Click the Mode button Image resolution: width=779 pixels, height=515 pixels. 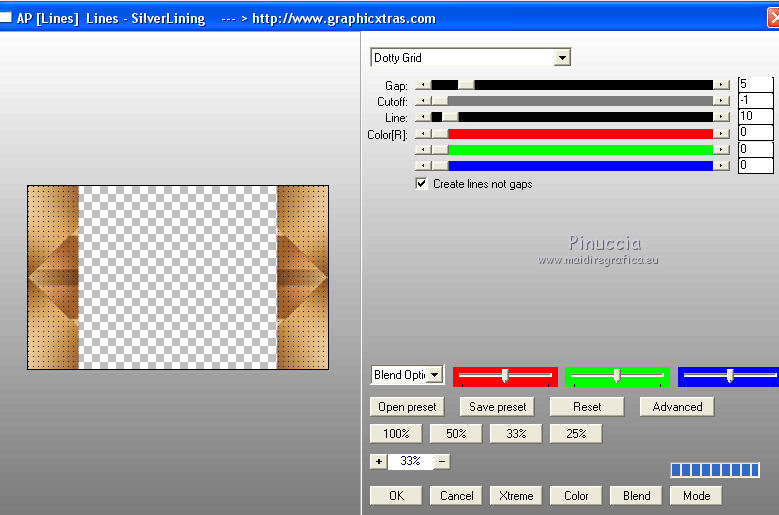pyautogui.click(x=696, y=496)
